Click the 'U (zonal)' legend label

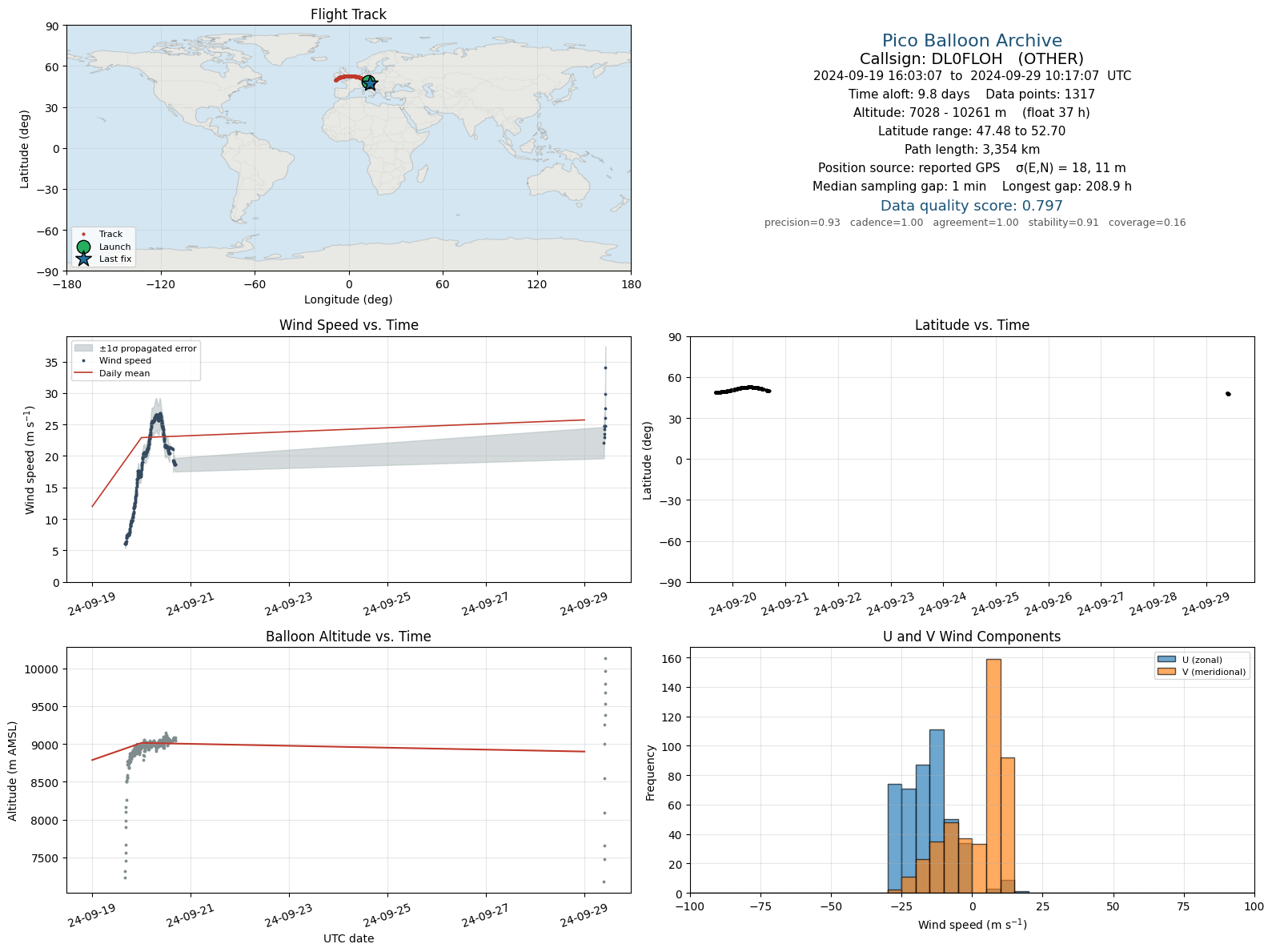(1202, 660)
